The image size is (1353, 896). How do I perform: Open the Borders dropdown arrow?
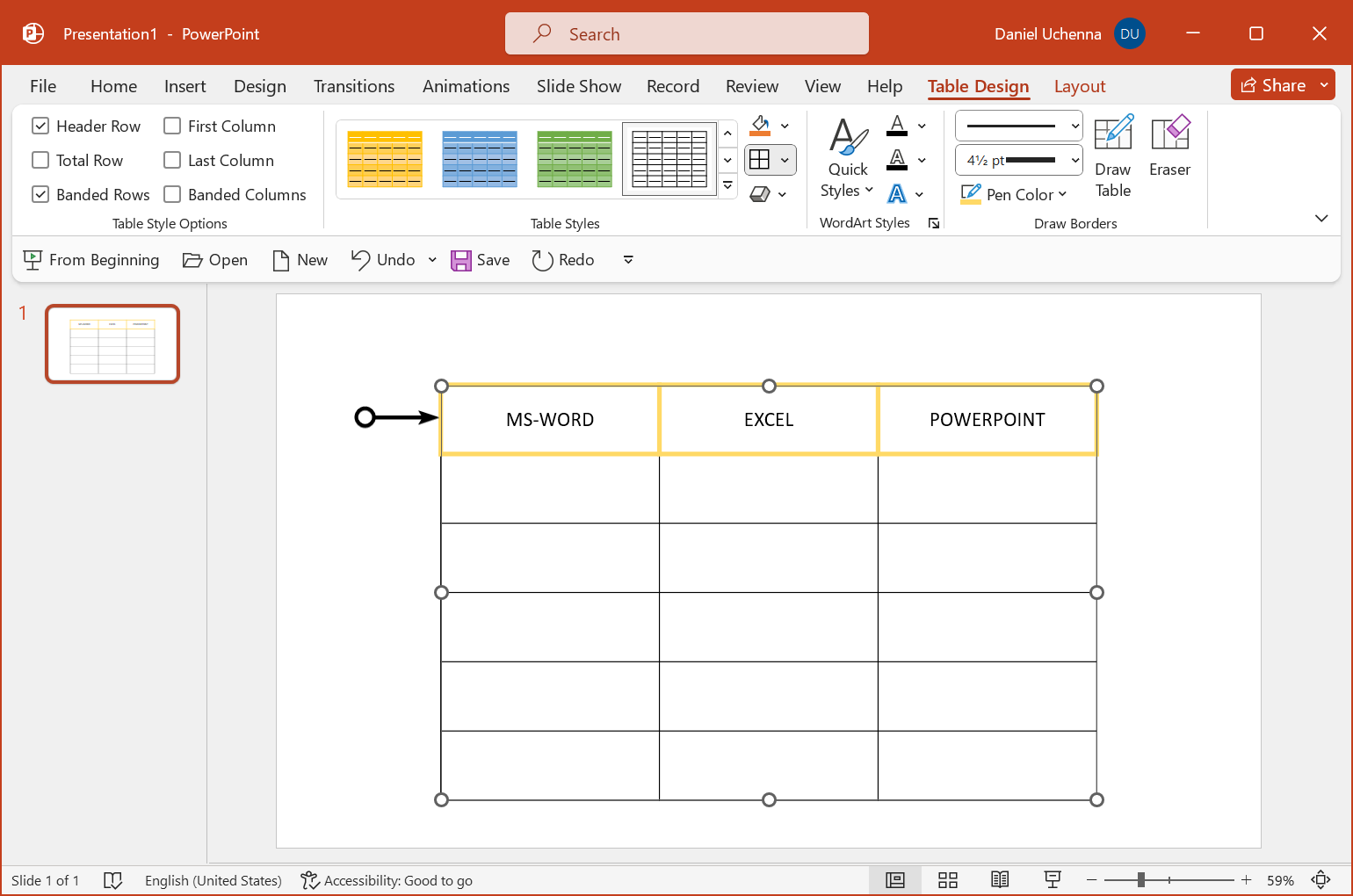785,160
